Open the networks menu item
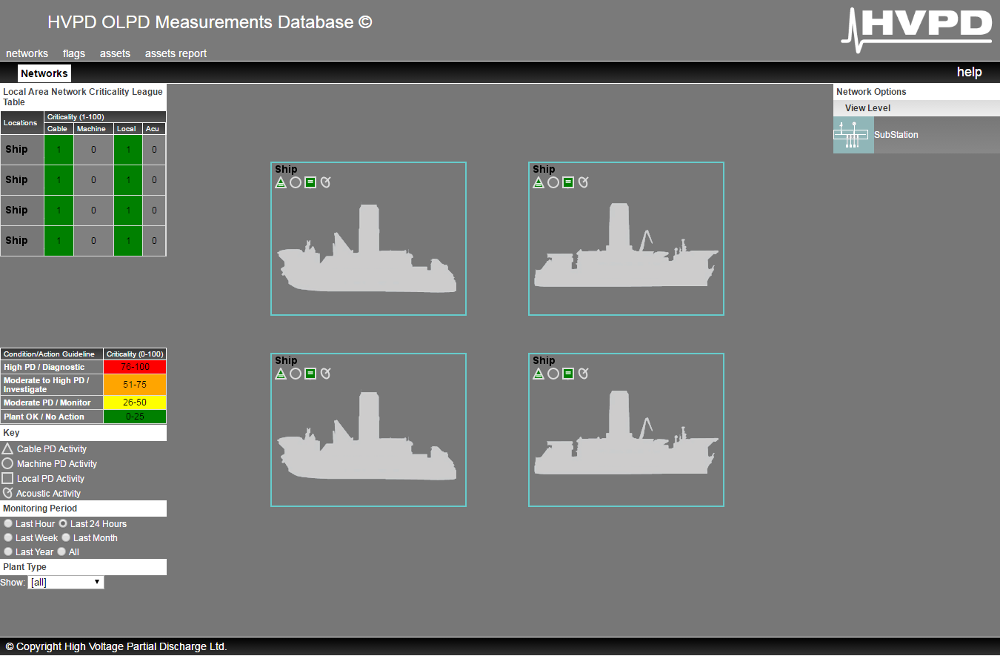The width and height of the screenshot is (1000, 656). (x=27, y=54)
